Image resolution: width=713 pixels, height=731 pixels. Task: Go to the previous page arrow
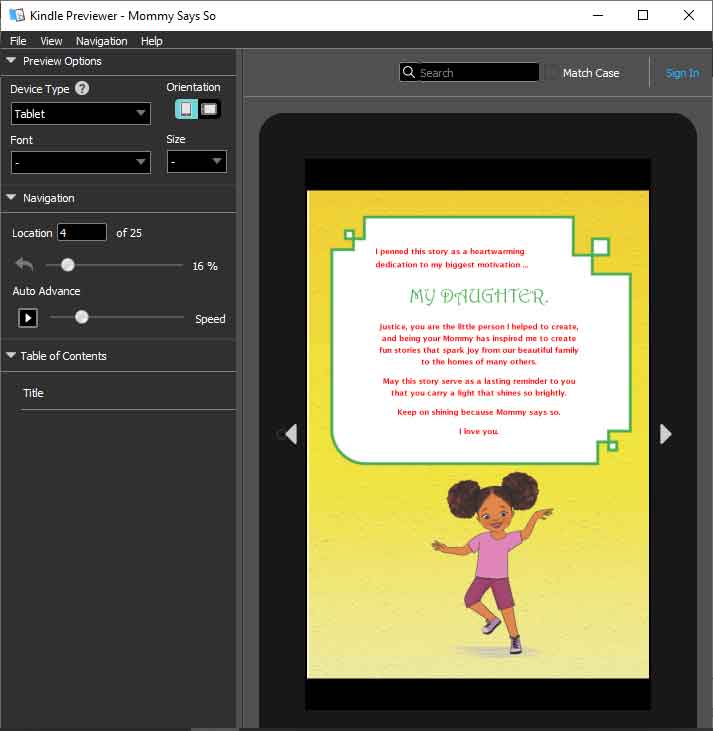(291, 434)
